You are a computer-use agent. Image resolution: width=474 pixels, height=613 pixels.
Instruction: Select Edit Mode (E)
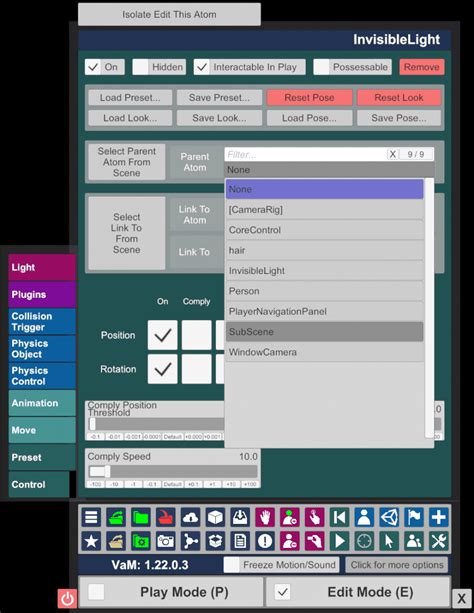pyautogui.click(x=358, y=592)
